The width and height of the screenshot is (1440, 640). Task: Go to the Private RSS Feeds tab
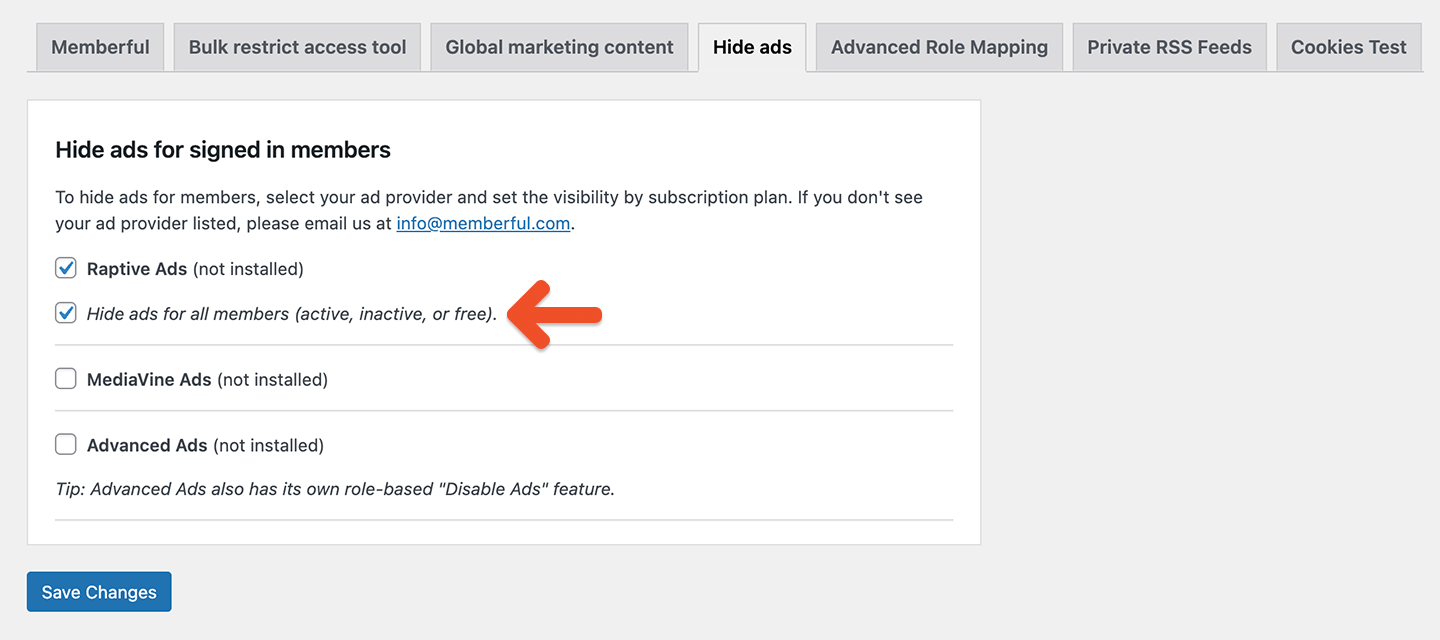click(1169, 46)
